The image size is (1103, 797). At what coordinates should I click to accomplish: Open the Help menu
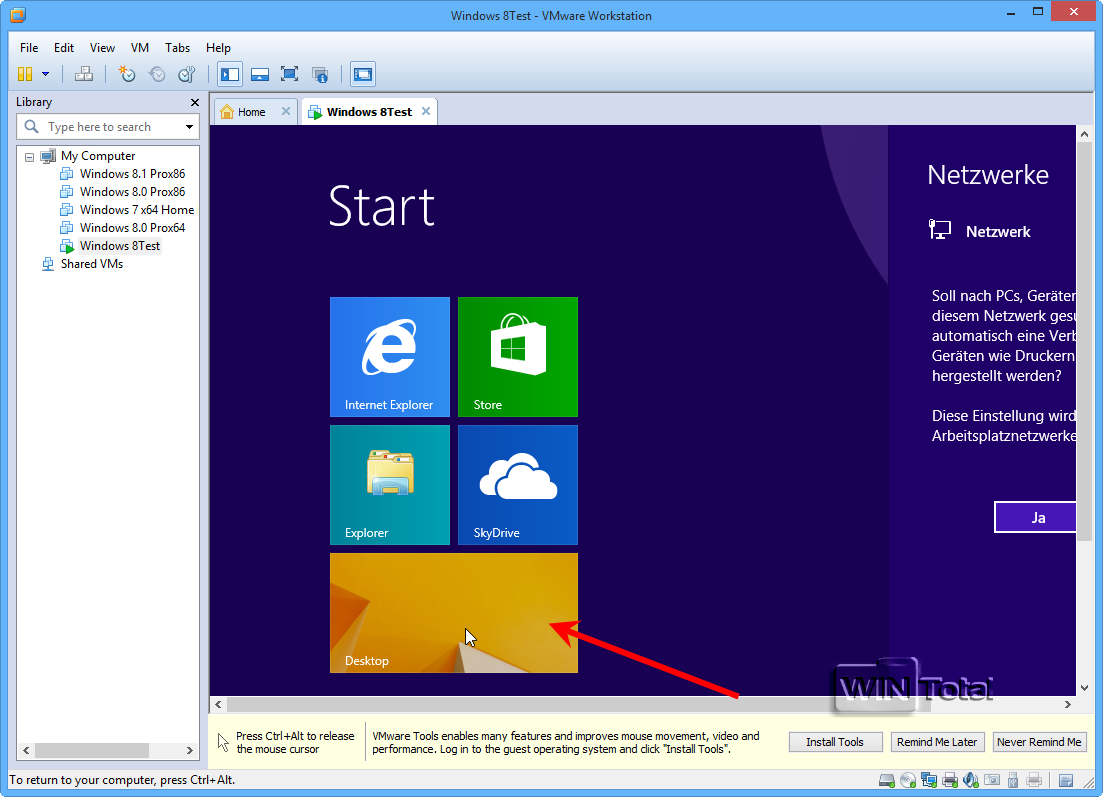click(218, 48)
